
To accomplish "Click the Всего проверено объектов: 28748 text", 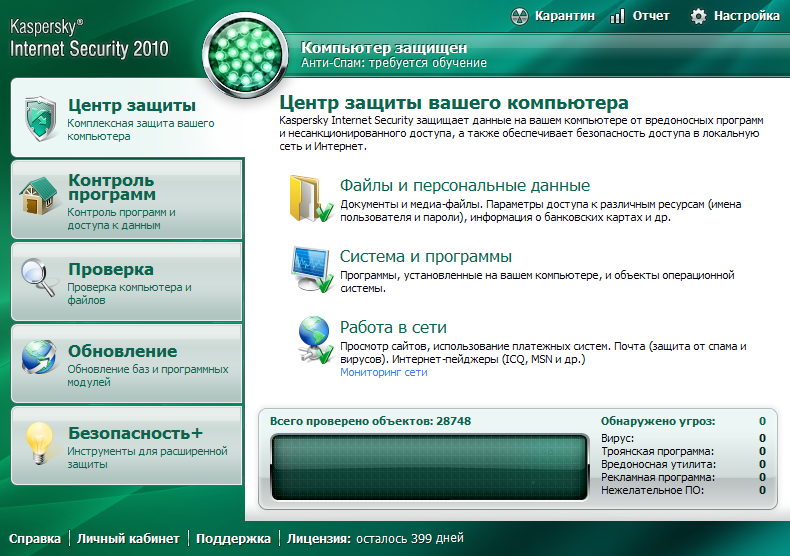I will pos(370,421).
